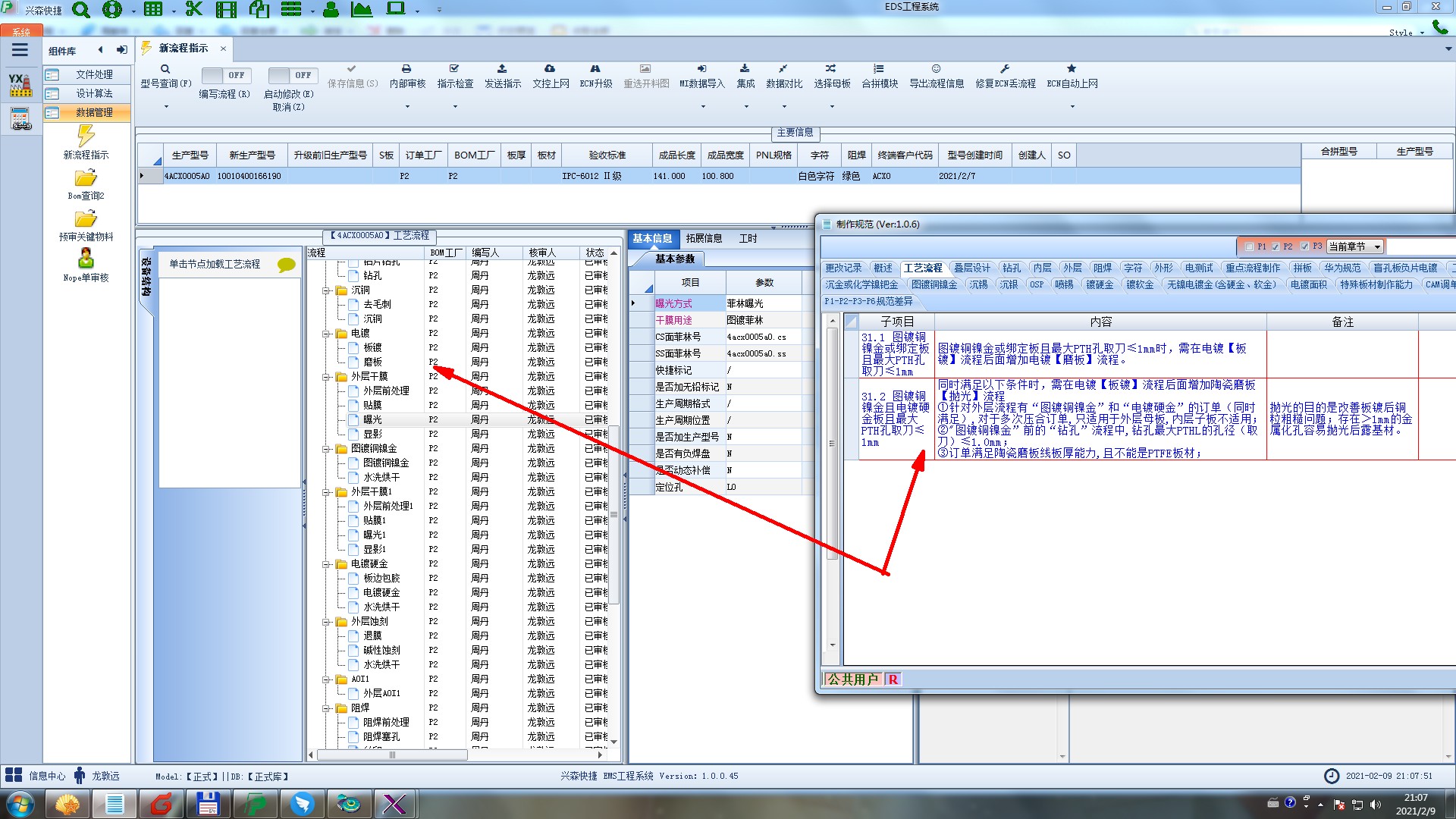Image resolution: width=1456 pixels, height=819 pixels.
Task: Collapse the 电镀 tree folder
Action: [x=326, y=334]
